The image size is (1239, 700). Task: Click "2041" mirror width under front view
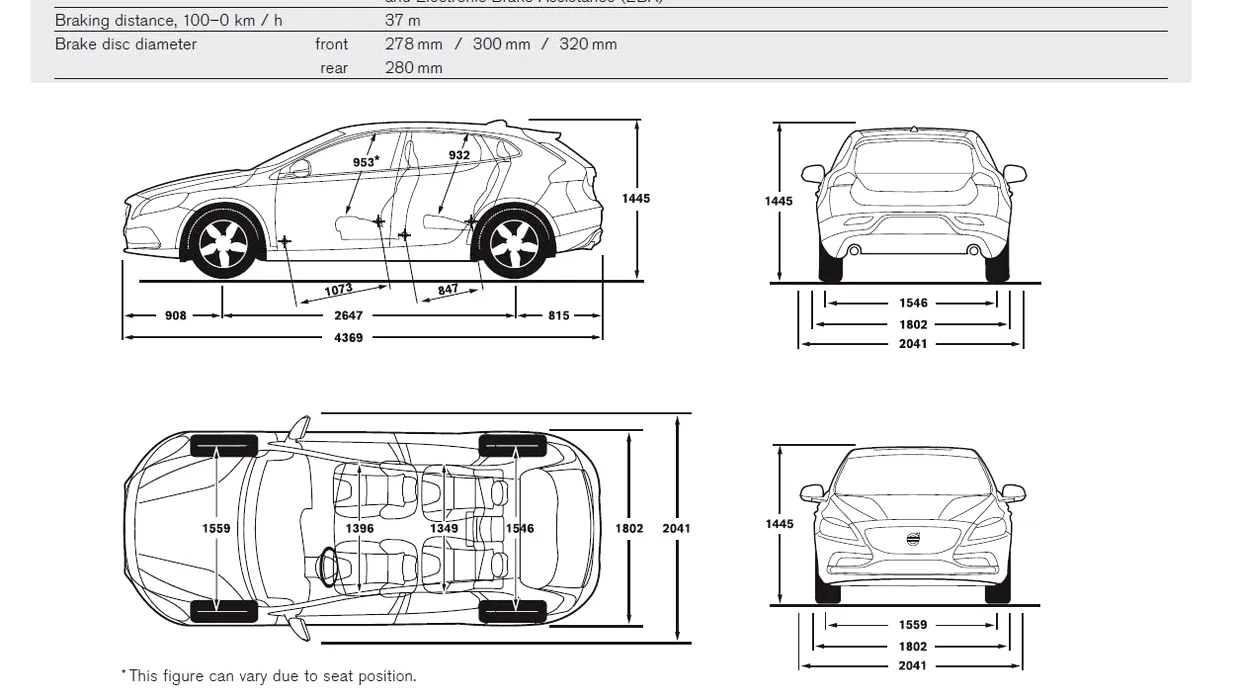(x=913, y=665)
